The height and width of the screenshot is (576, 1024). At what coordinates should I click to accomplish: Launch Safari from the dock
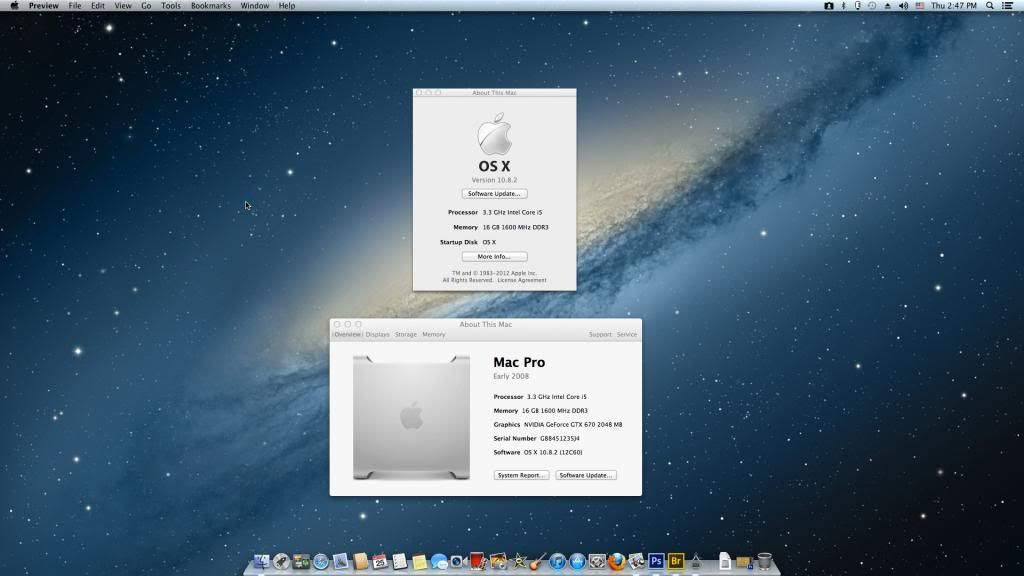321,562
